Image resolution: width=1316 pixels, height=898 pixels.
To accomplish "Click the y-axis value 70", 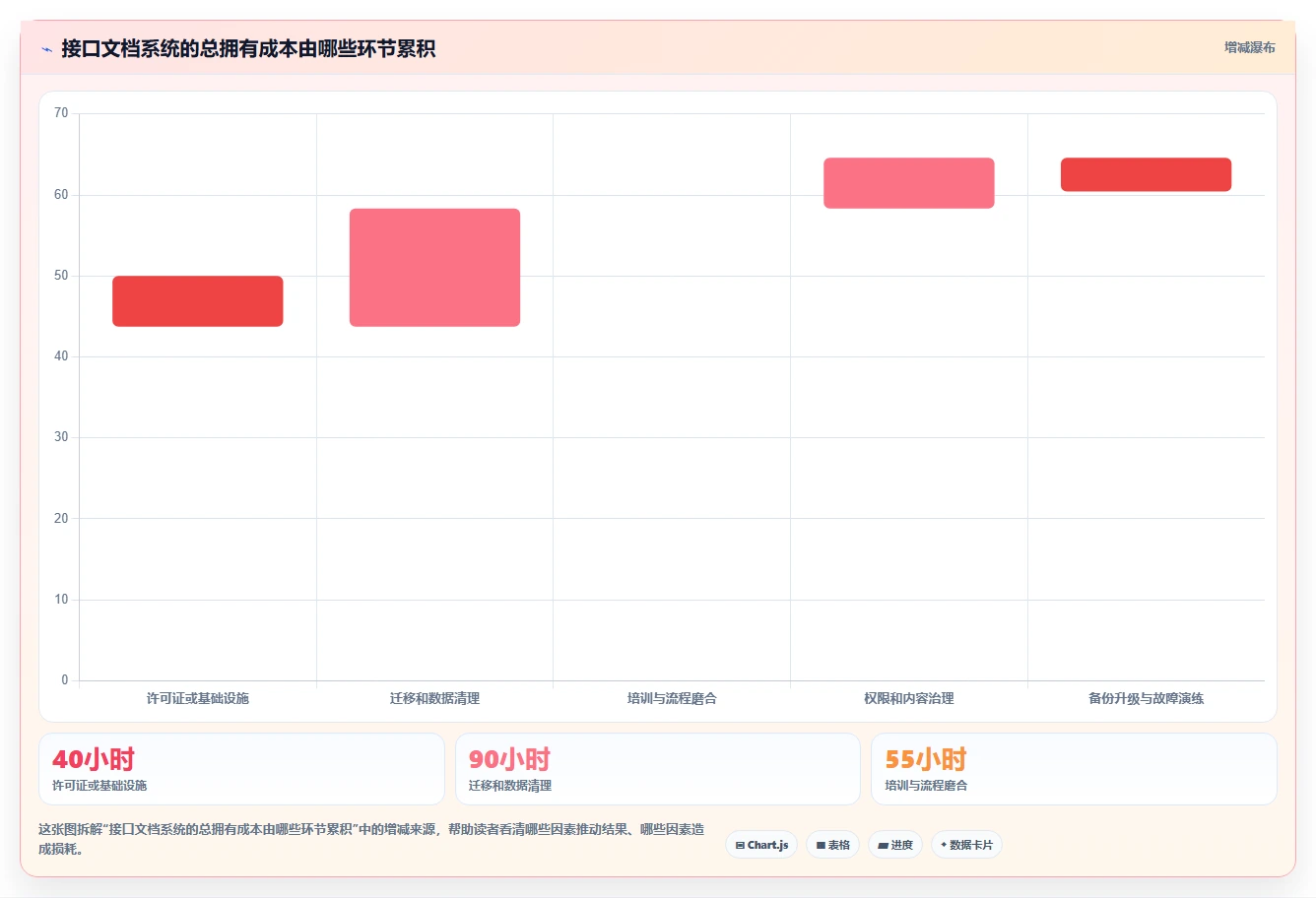I will pos(61,113).
